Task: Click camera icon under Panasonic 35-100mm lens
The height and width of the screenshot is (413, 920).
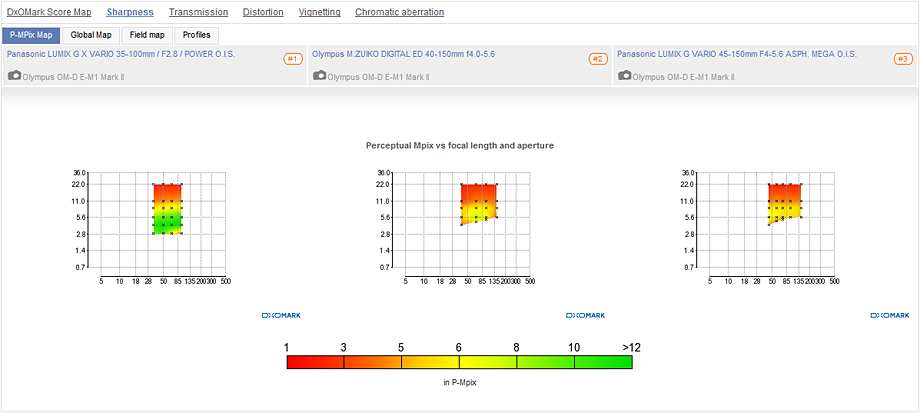Action: pyautogui.click(x=15, y=76)
